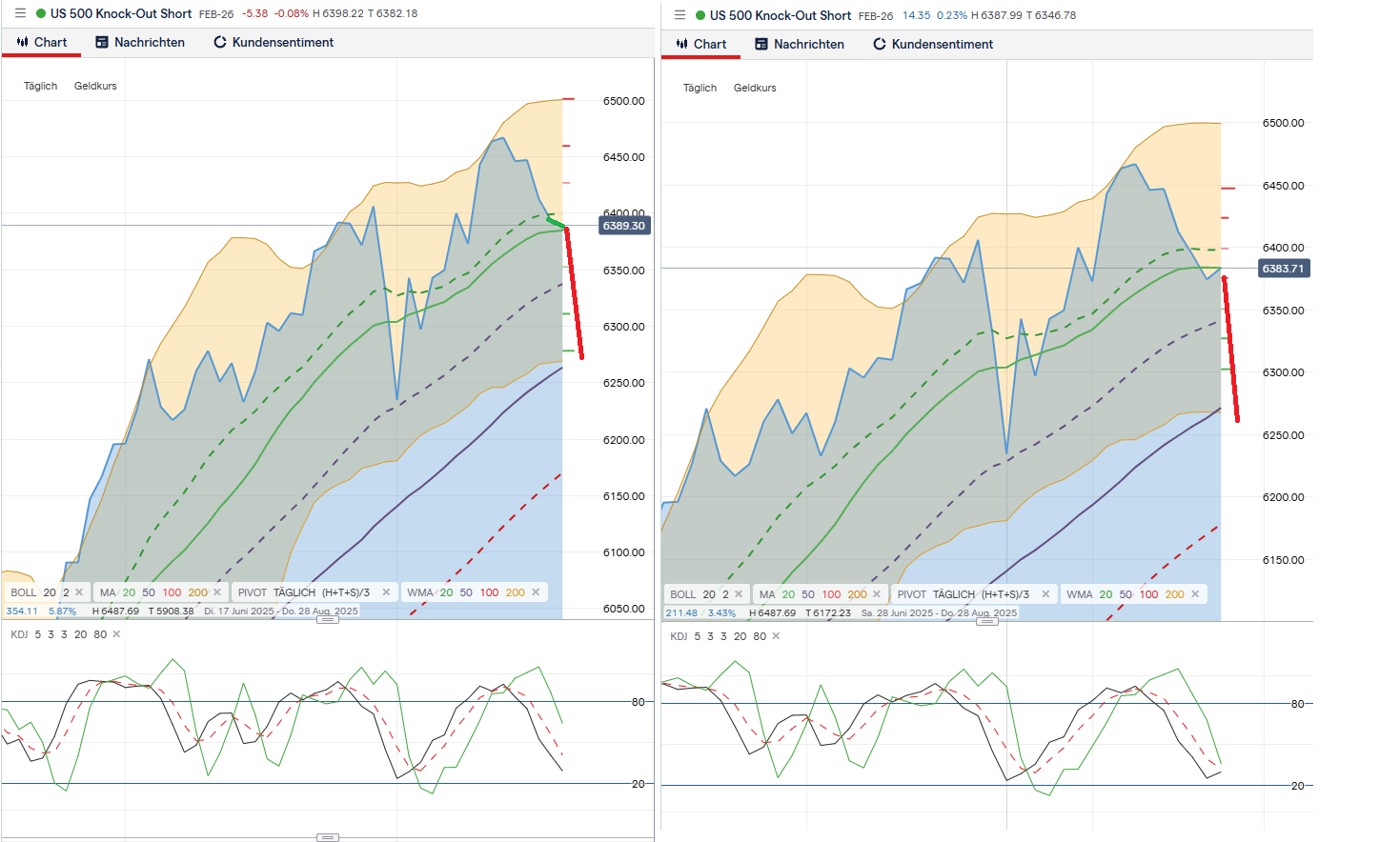The width and height of the screenshot is (1400, 842).
Task: Edit WMA indicator settings in the right chart
Action: 1079,594
